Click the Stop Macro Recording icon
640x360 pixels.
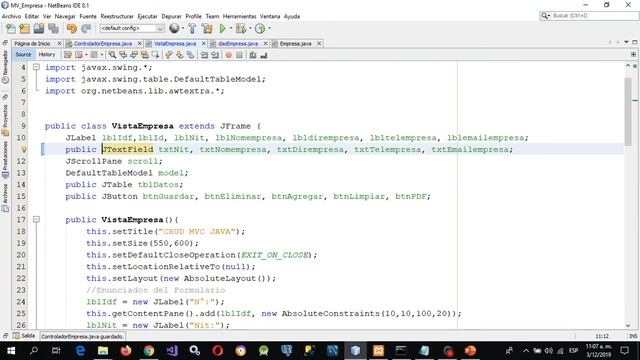coord(240,55)
